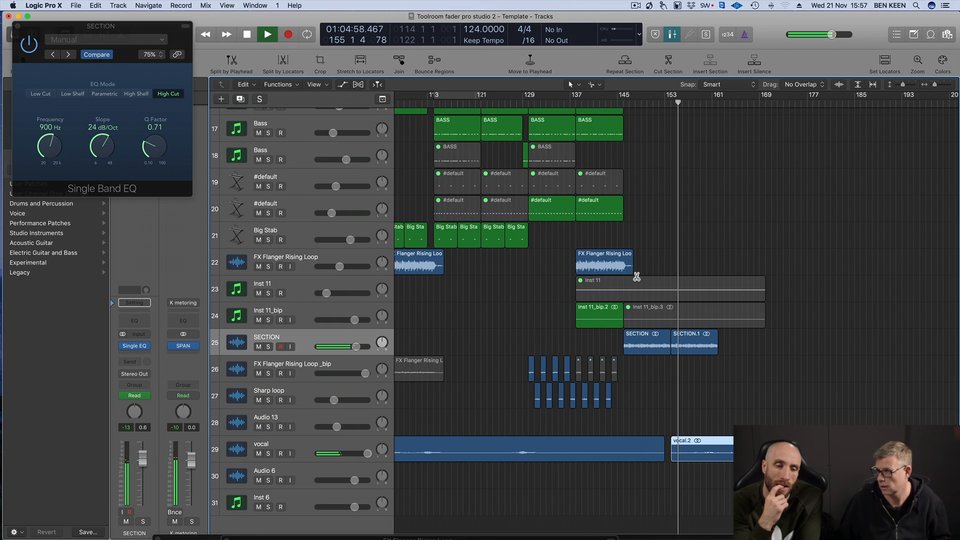Click the EQ Slope knob

102,146
